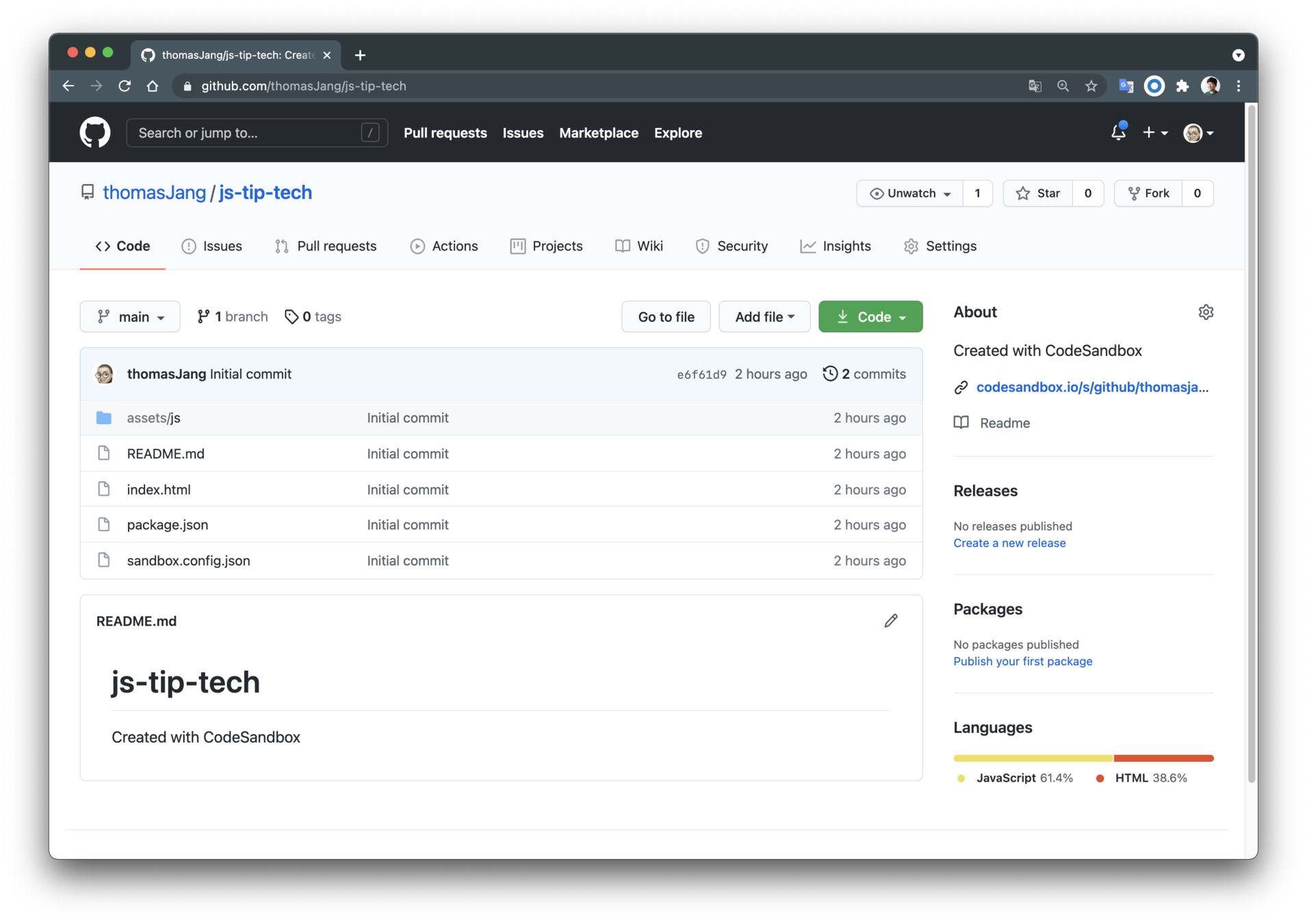
Task: Go to browser home page
Action: pyautogui.click(x=153, y=86)
